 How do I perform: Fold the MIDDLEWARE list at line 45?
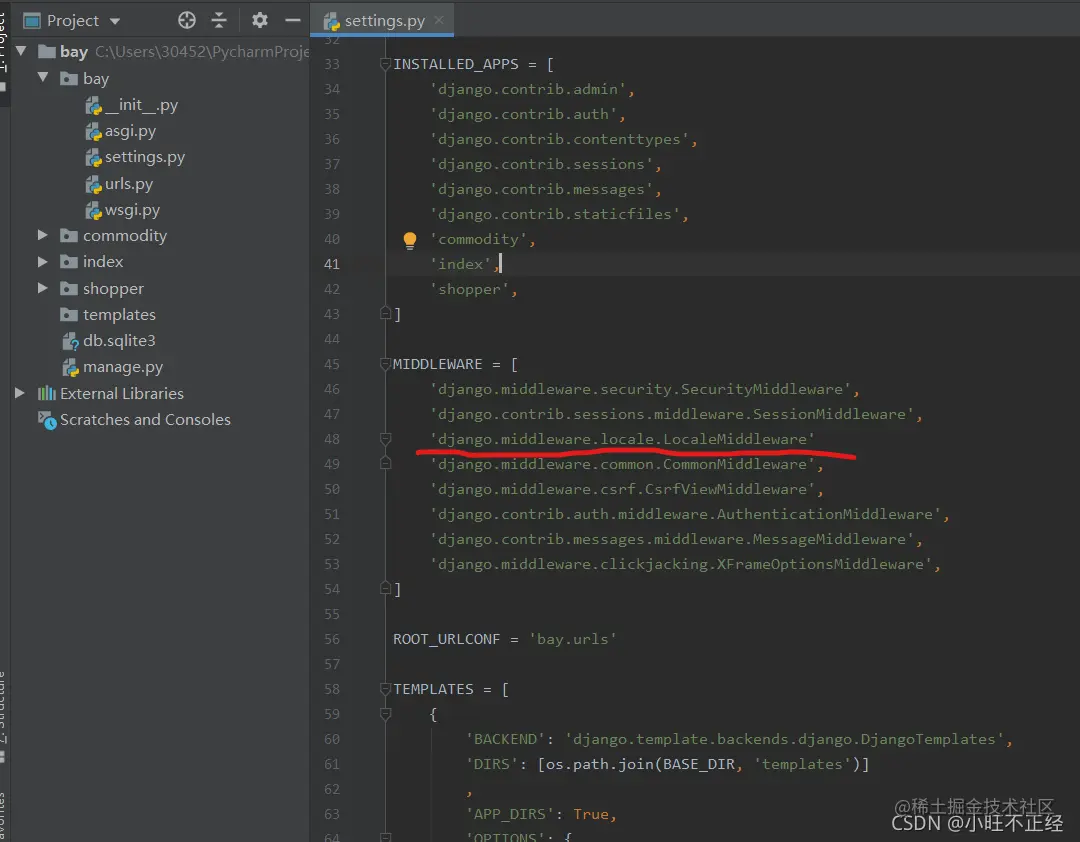pos(386,364)
